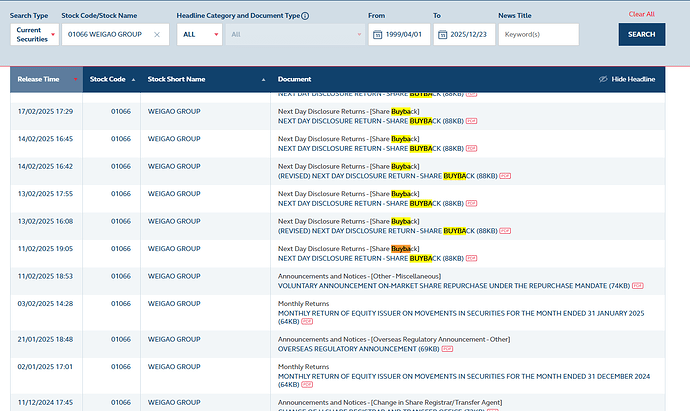Image resolution: width=690 pixels, height=411 pixels.
Task: Open PDF icon for December 2024 monthly return
Action: coord(307,385)
